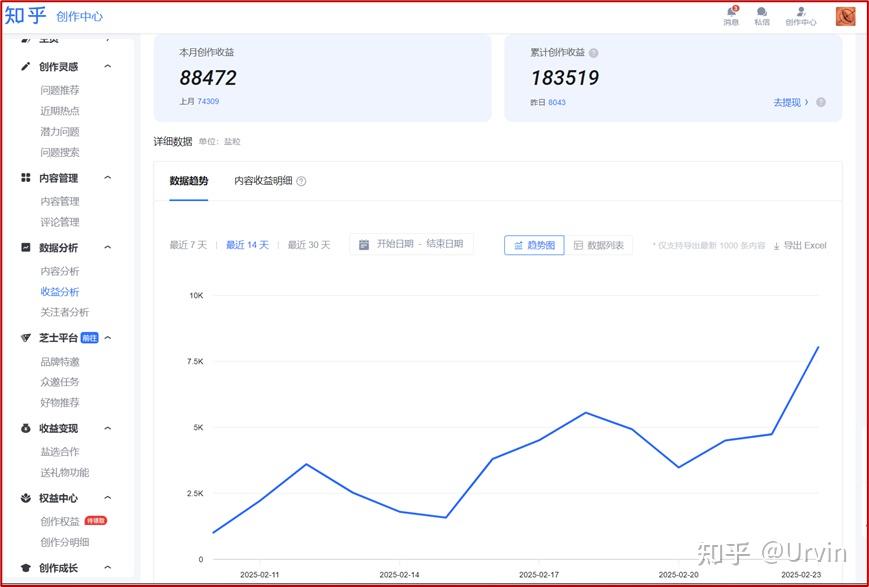Open 近期热点 in the sidebar
The width and height of the screenshot is (869, 587).
point(60,111)
